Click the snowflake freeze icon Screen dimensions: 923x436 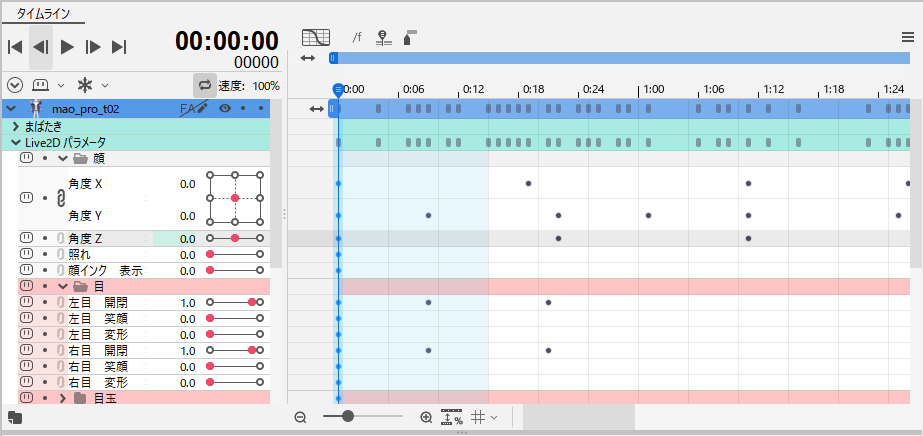point(84,85)
